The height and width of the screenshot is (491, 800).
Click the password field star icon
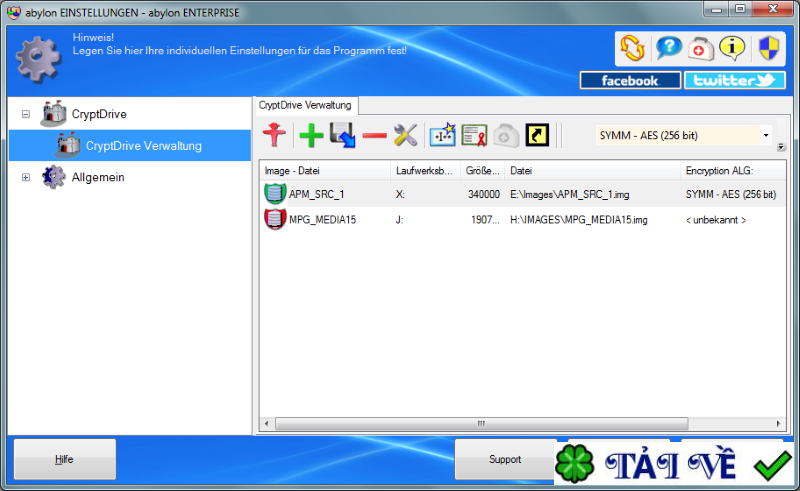(x=442, y=135)
